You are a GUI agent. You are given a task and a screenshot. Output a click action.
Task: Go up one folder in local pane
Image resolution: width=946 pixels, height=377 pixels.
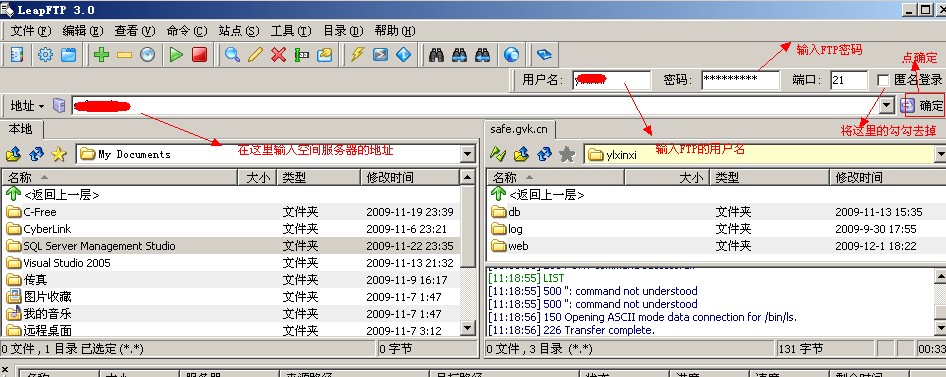point(13,154)
